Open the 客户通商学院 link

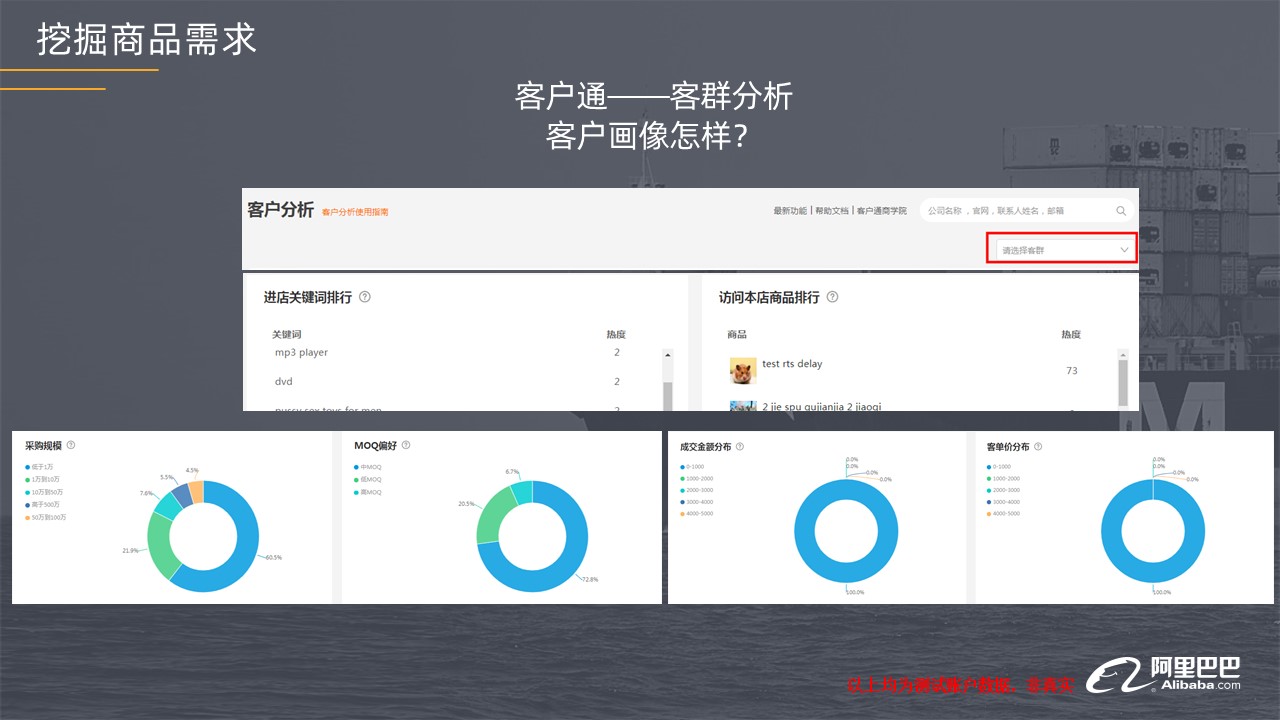click(882, 211)
